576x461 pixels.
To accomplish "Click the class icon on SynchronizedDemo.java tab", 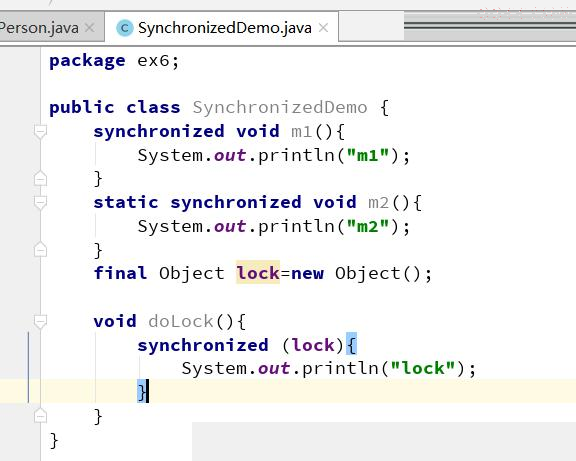I will pyautogui.click(x=125, y=28).
